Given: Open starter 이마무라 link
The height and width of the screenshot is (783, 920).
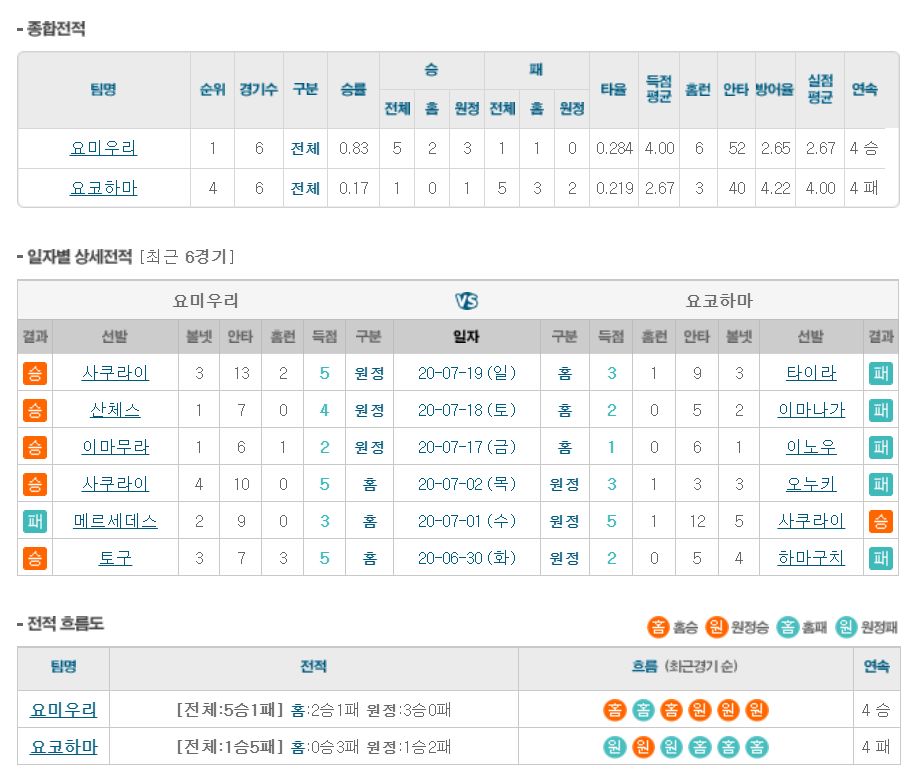Looking at the screenshot, I should click(x=115, y=447).
